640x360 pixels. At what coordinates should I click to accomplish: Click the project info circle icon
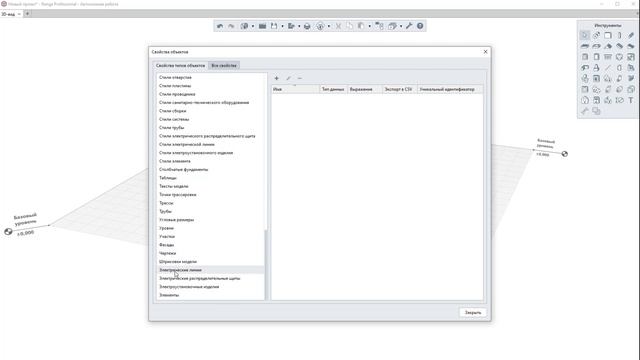point(320,26)
